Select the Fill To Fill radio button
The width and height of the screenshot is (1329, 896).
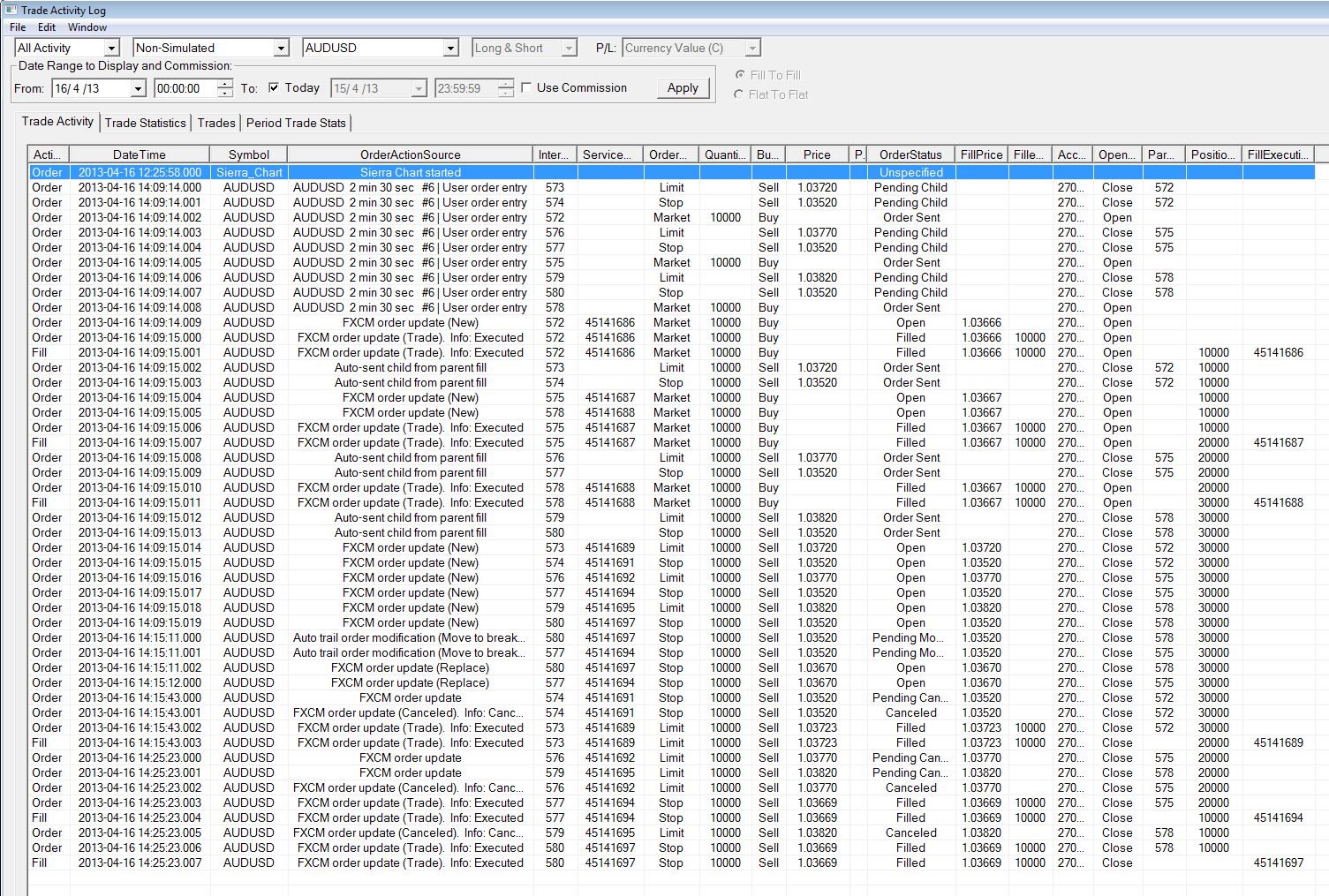point(739,75)
